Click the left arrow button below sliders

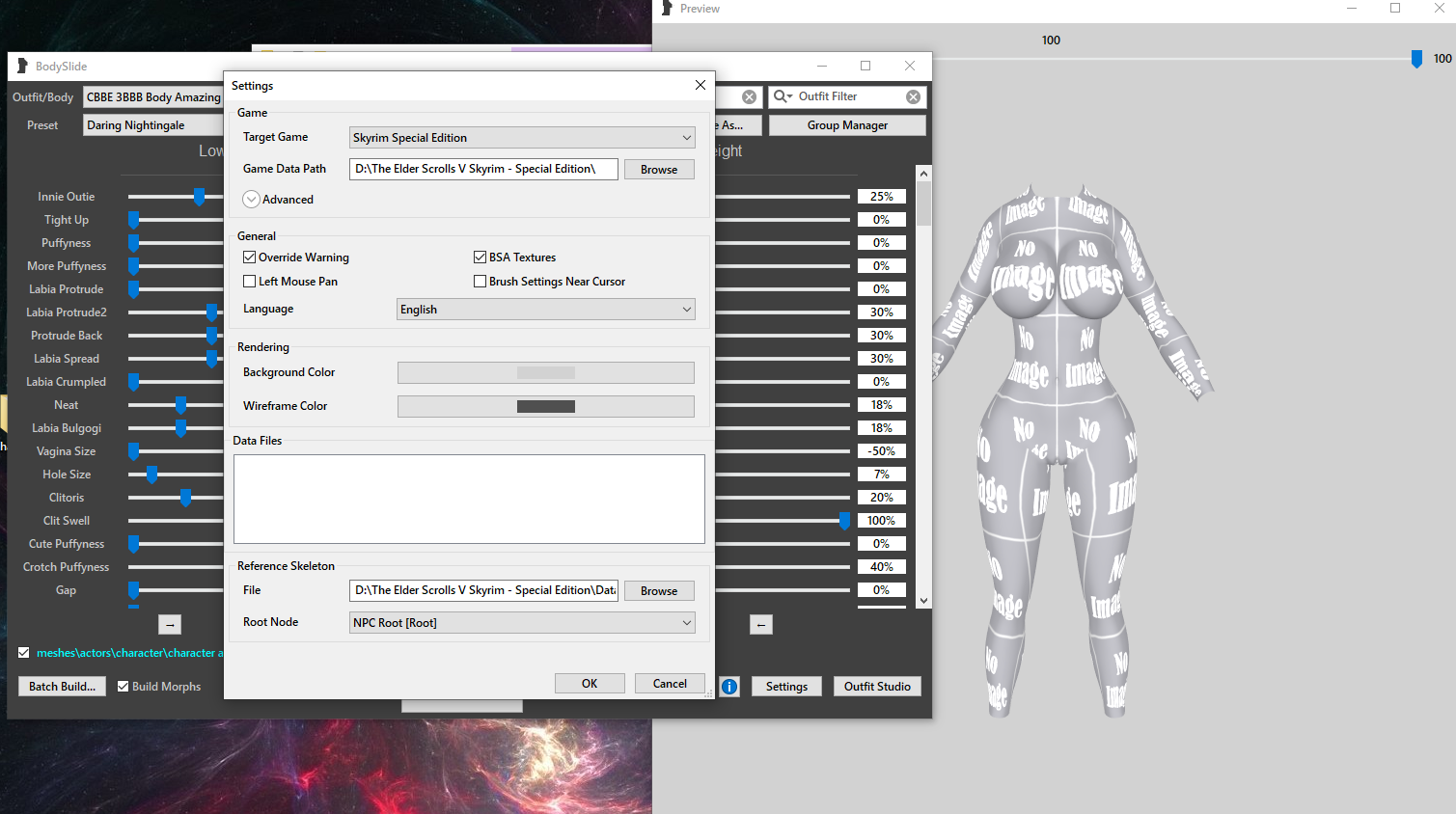pos(170,625)
